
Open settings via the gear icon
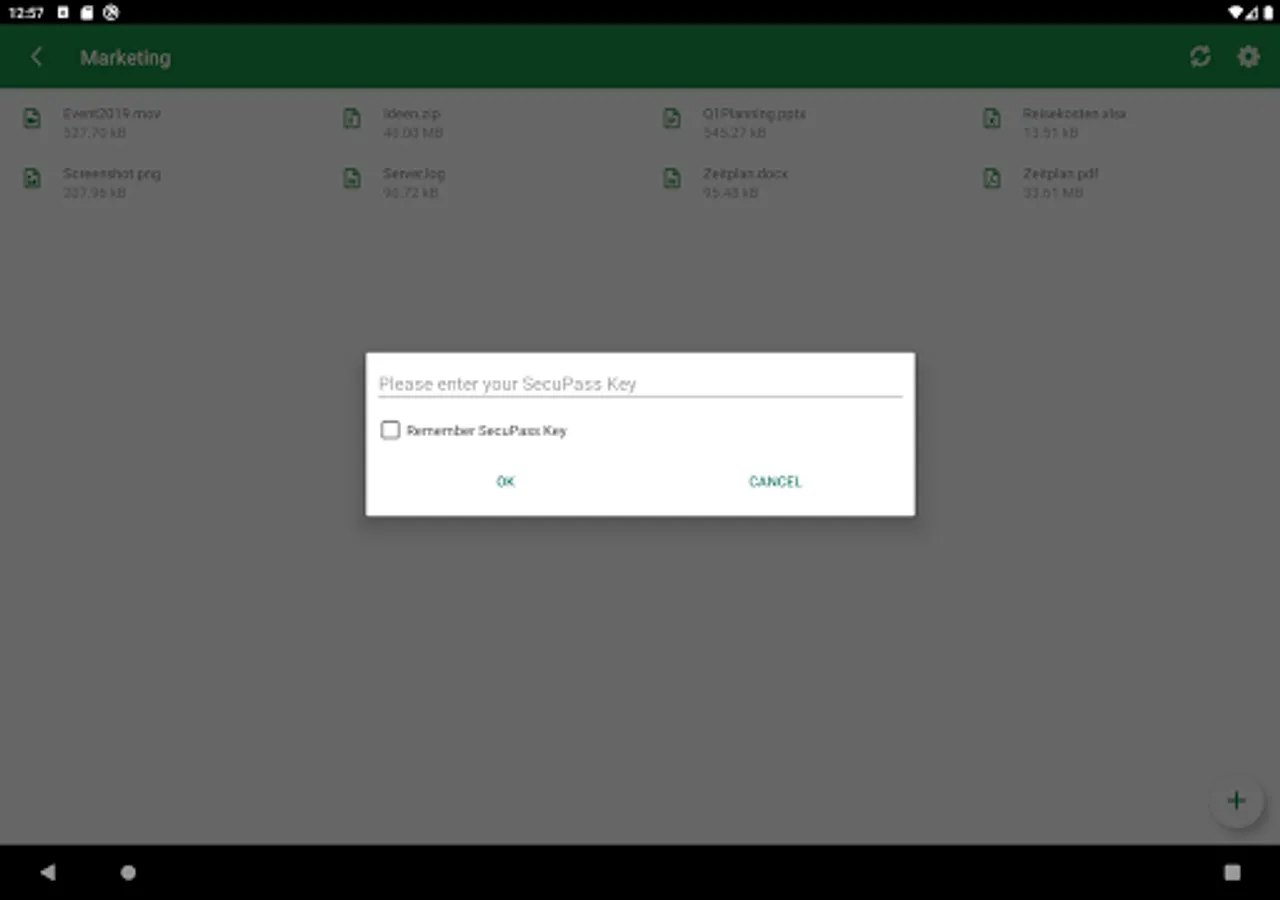pos(1248,57)
